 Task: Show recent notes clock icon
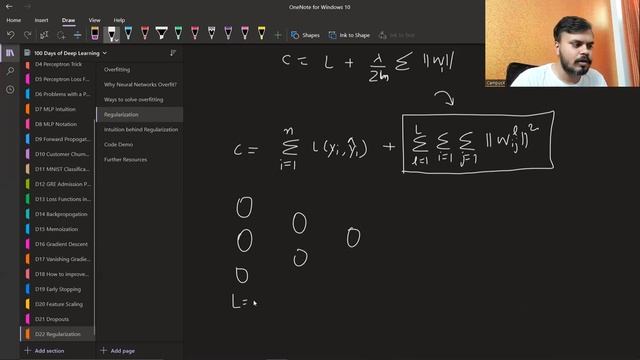(x=10, y=90)
